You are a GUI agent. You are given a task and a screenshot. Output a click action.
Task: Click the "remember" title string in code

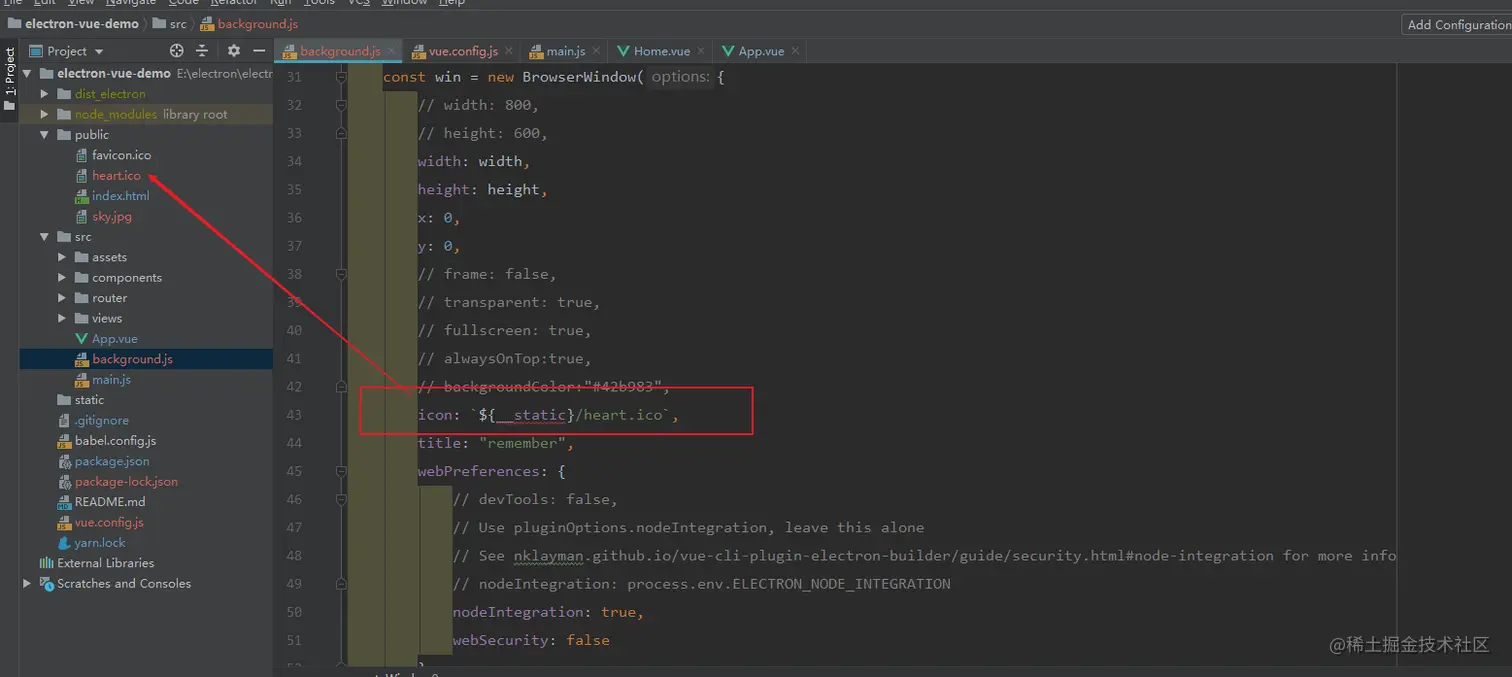tap(521, 443)
